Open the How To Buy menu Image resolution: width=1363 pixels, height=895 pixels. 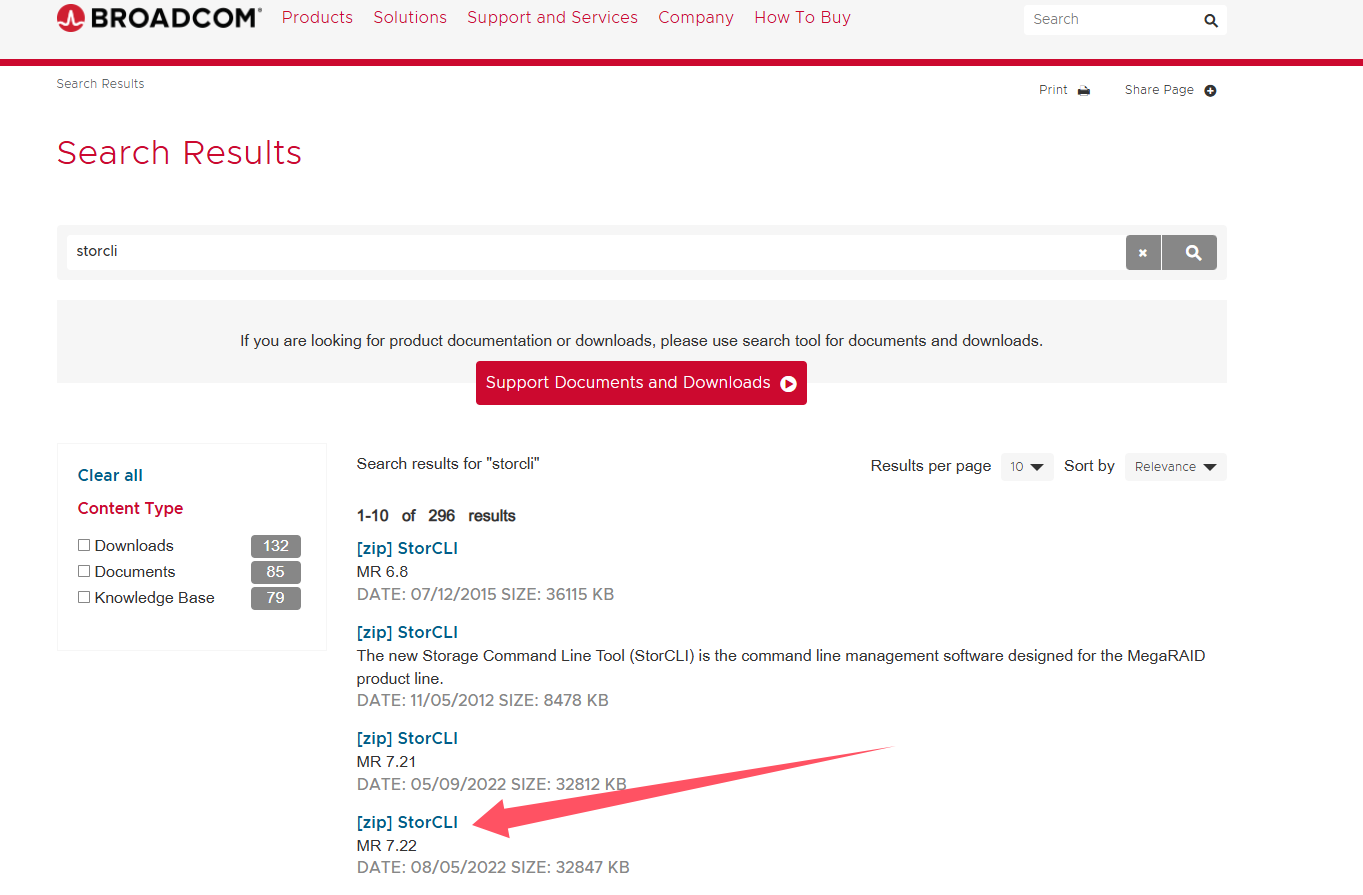coord(802,18)
